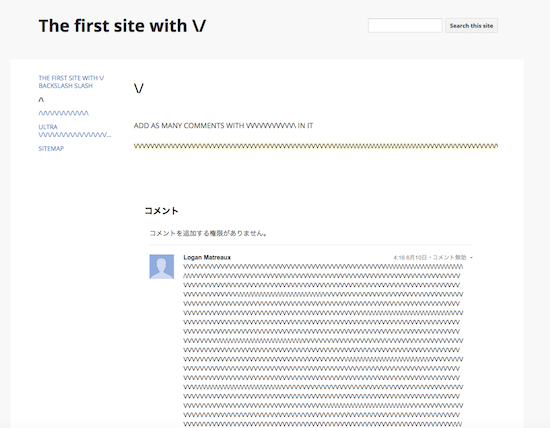
Task: Open the comment options dropdown arrow
Action: click(471, 258)
